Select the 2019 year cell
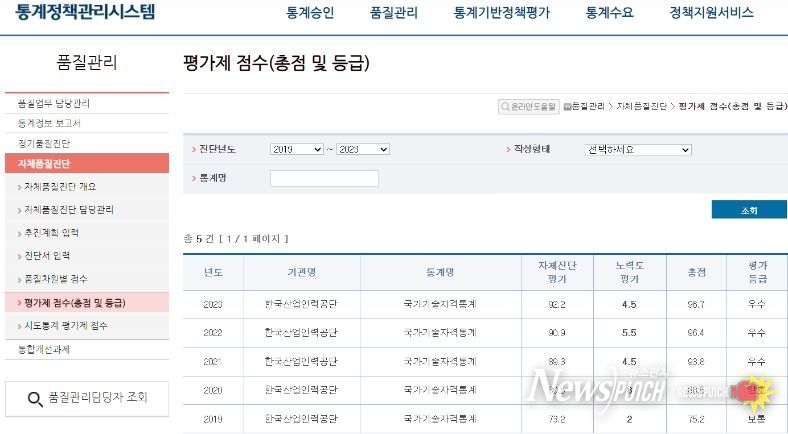The image size is (788, 434). tap(213, 419)
